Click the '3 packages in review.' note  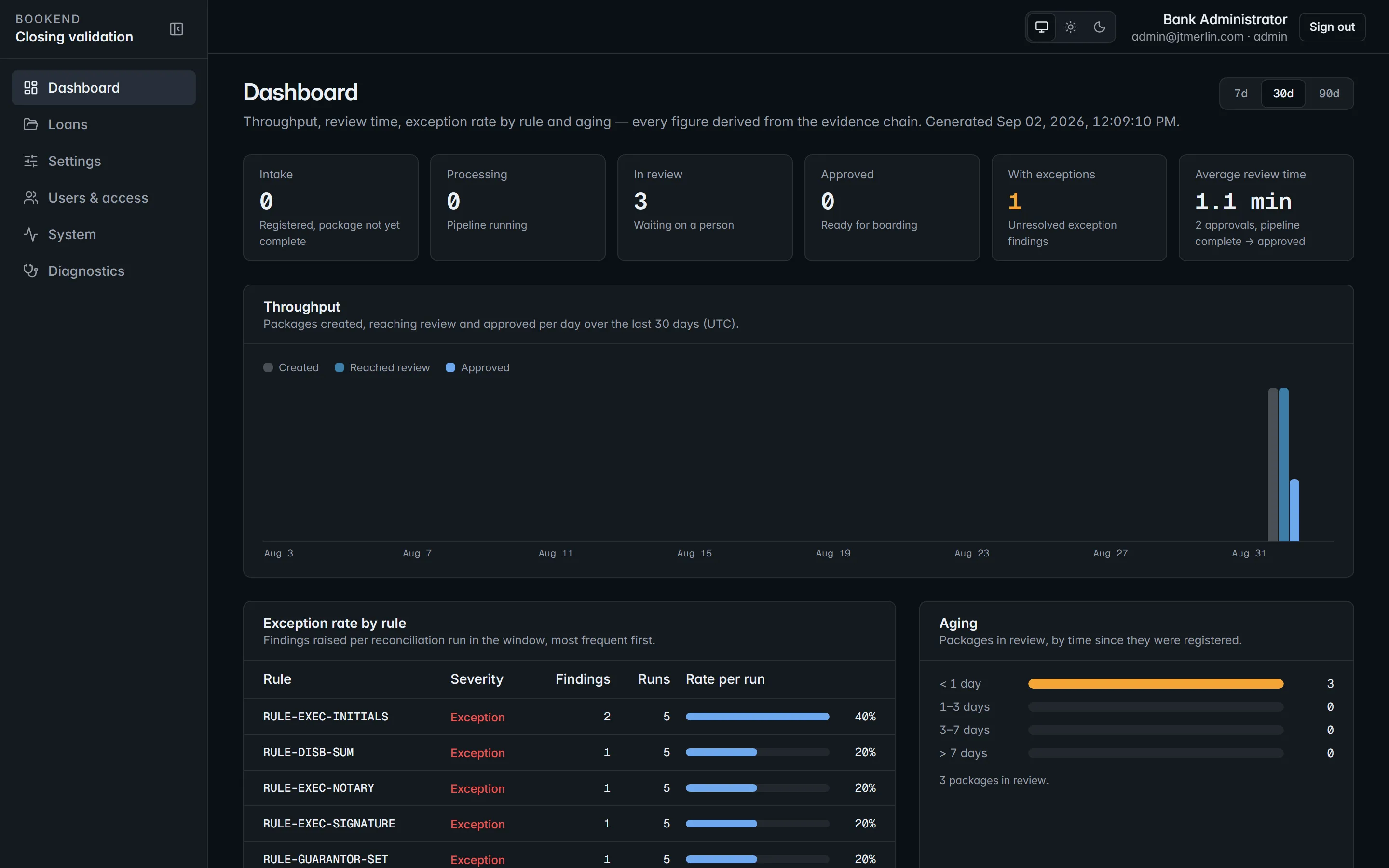994,781
